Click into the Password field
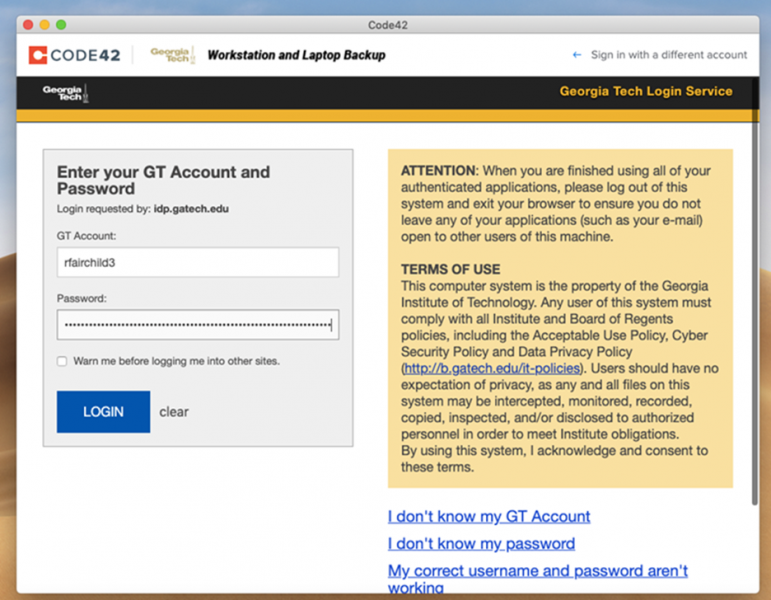 click(197, 325)
